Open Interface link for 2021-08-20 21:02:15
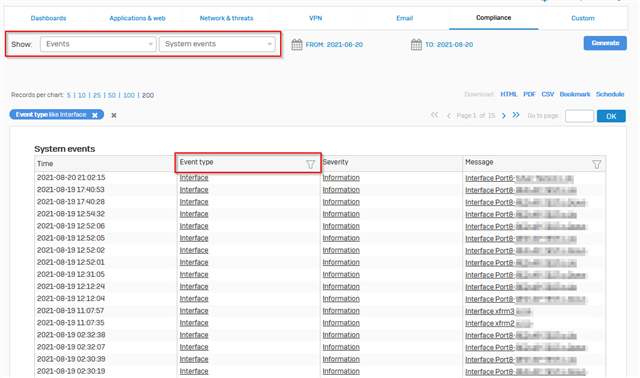Viewport: 640px width, 378px height. [x=194, y=178]
